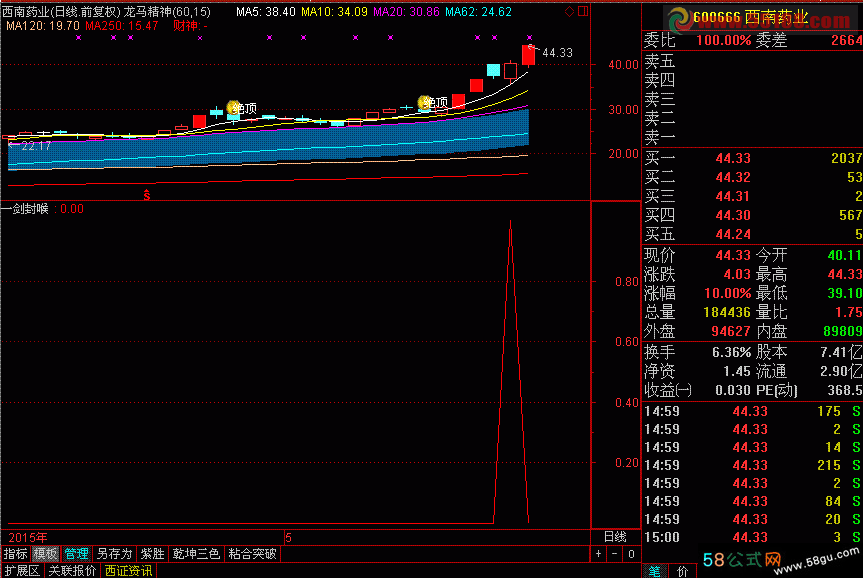Click the 总量 value 184436

coord(727,313)
